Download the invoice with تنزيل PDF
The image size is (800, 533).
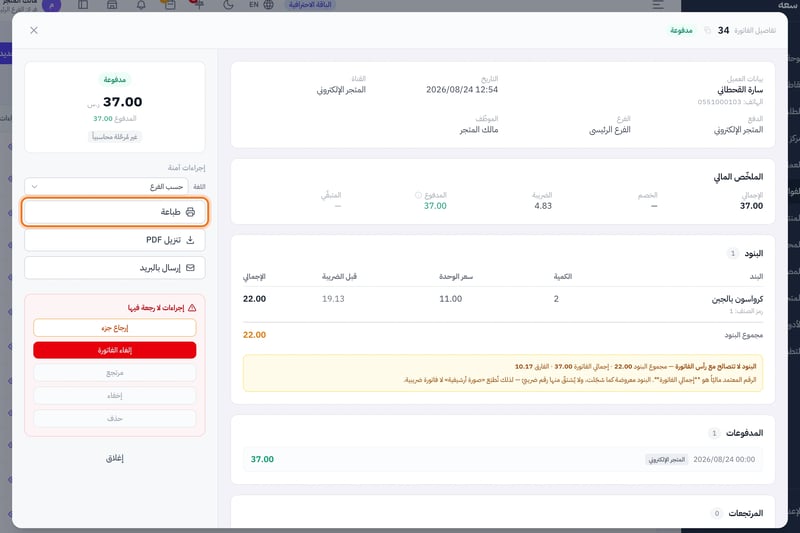[x=115, y=240]
